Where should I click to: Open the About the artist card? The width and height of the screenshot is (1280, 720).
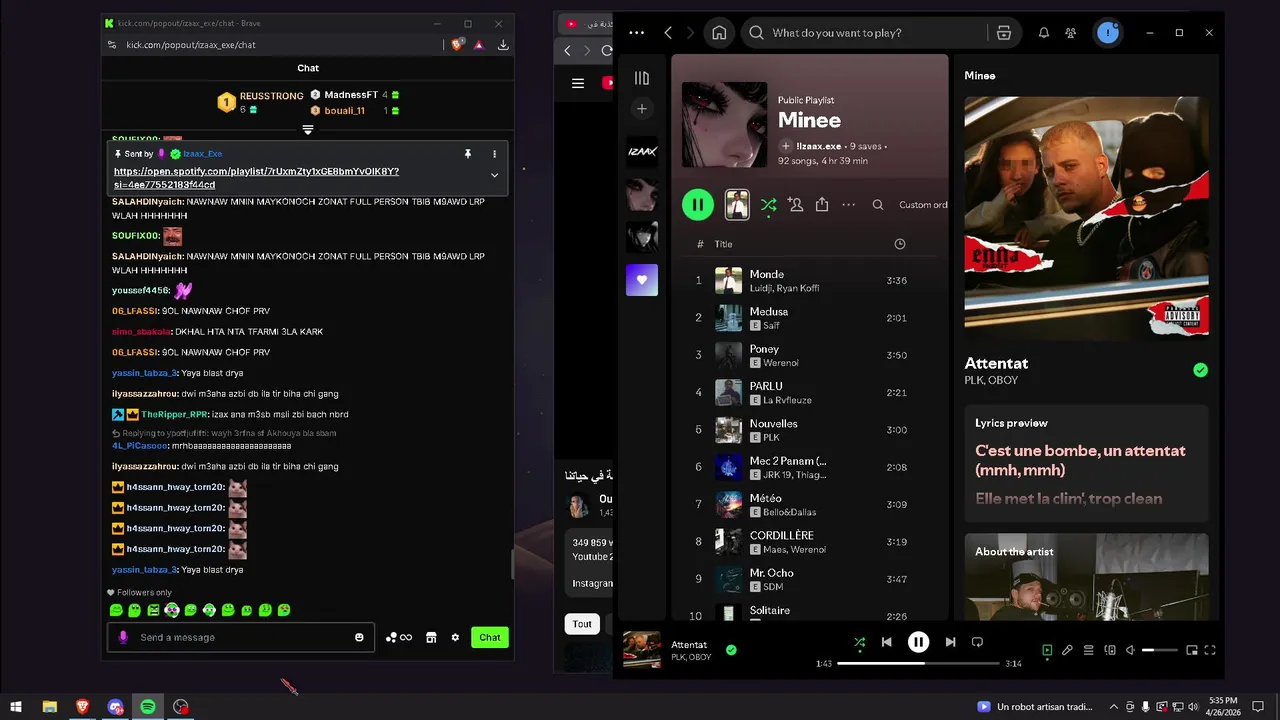1086,577
